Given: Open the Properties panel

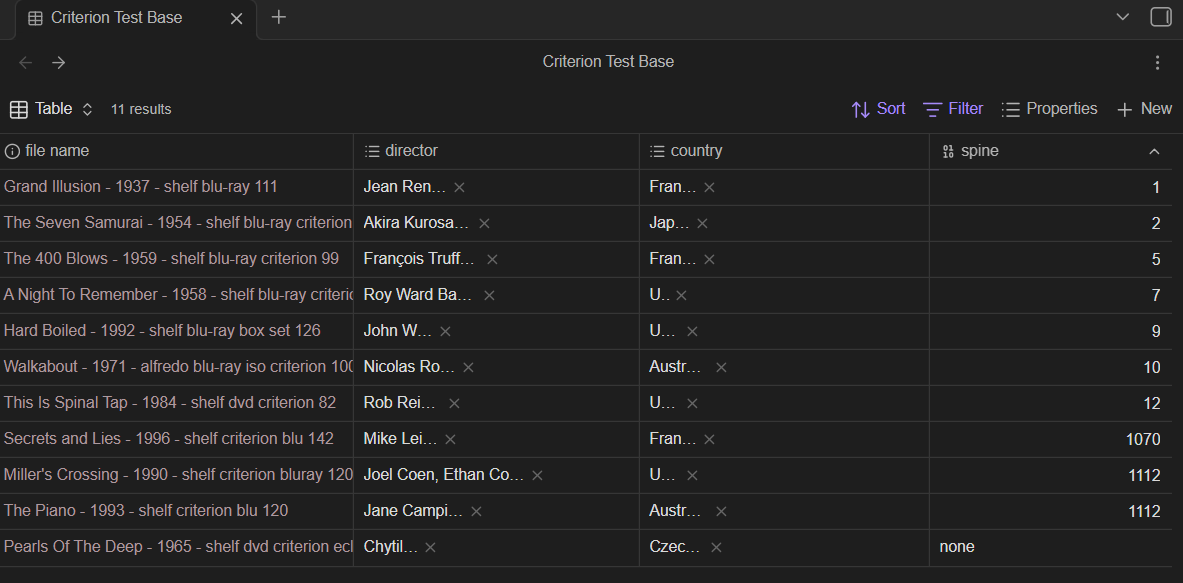Looking at the screenshot, I should click(x=1049, y=109).
